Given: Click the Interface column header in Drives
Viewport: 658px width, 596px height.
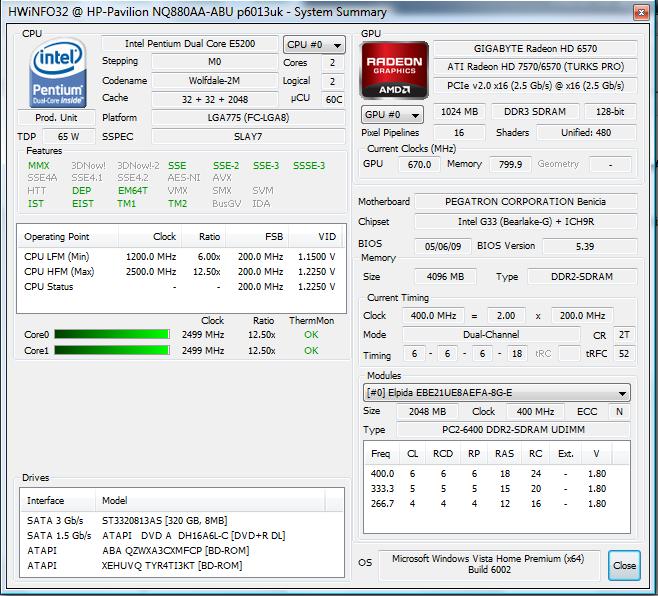Looking at the screenshot, I should [58, 500].
